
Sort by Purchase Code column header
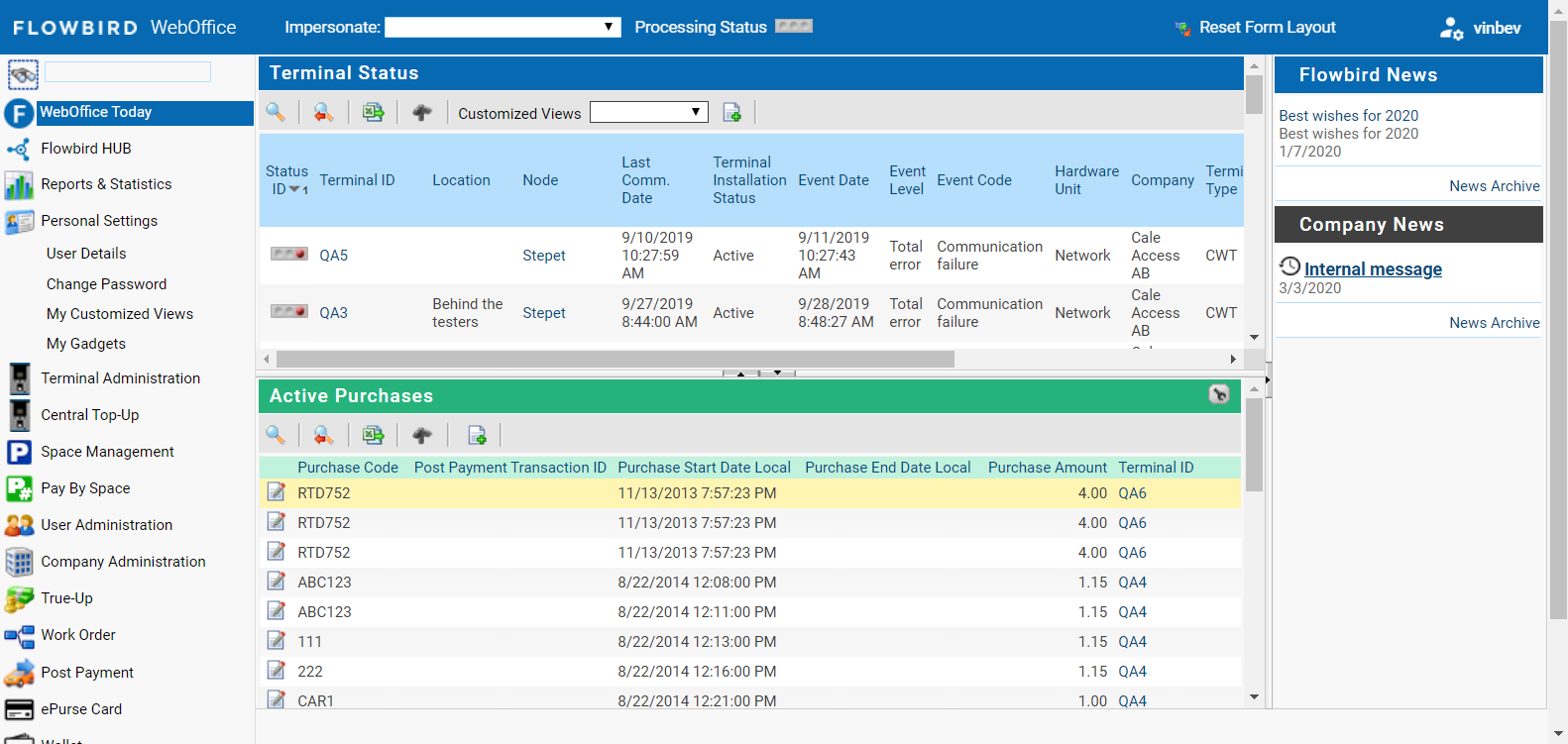click(x=348, y=468)
